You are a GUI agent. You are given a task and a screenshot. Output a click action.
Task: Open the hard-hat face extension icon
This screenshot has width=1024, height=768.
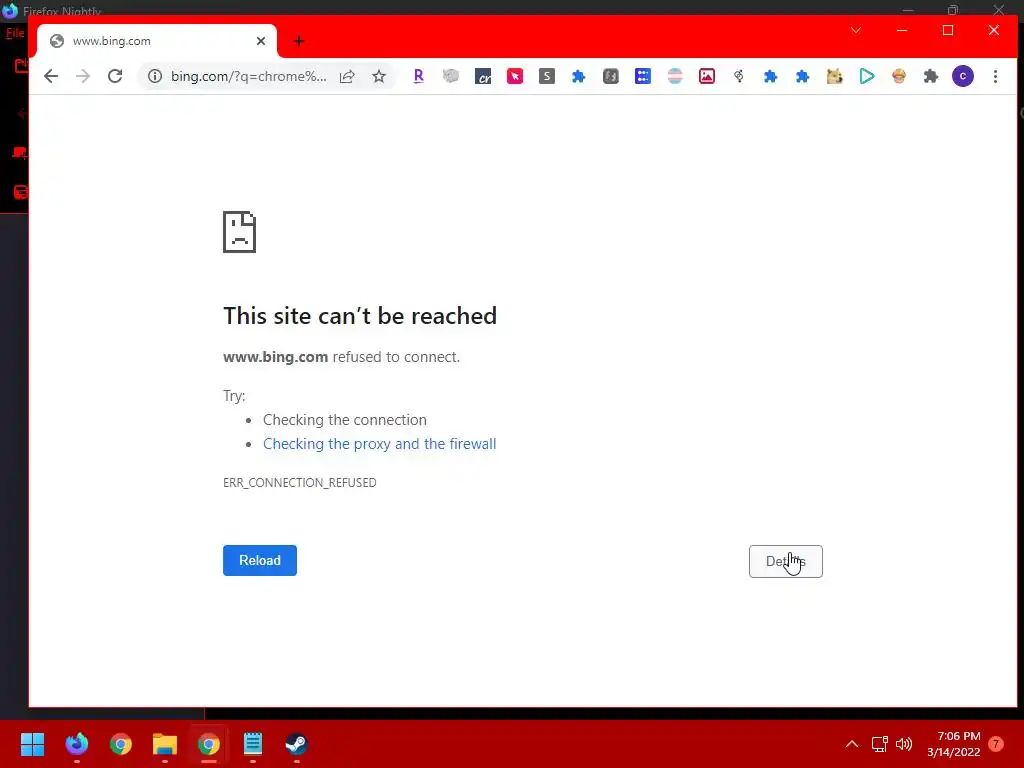click(x=899, y=76)
